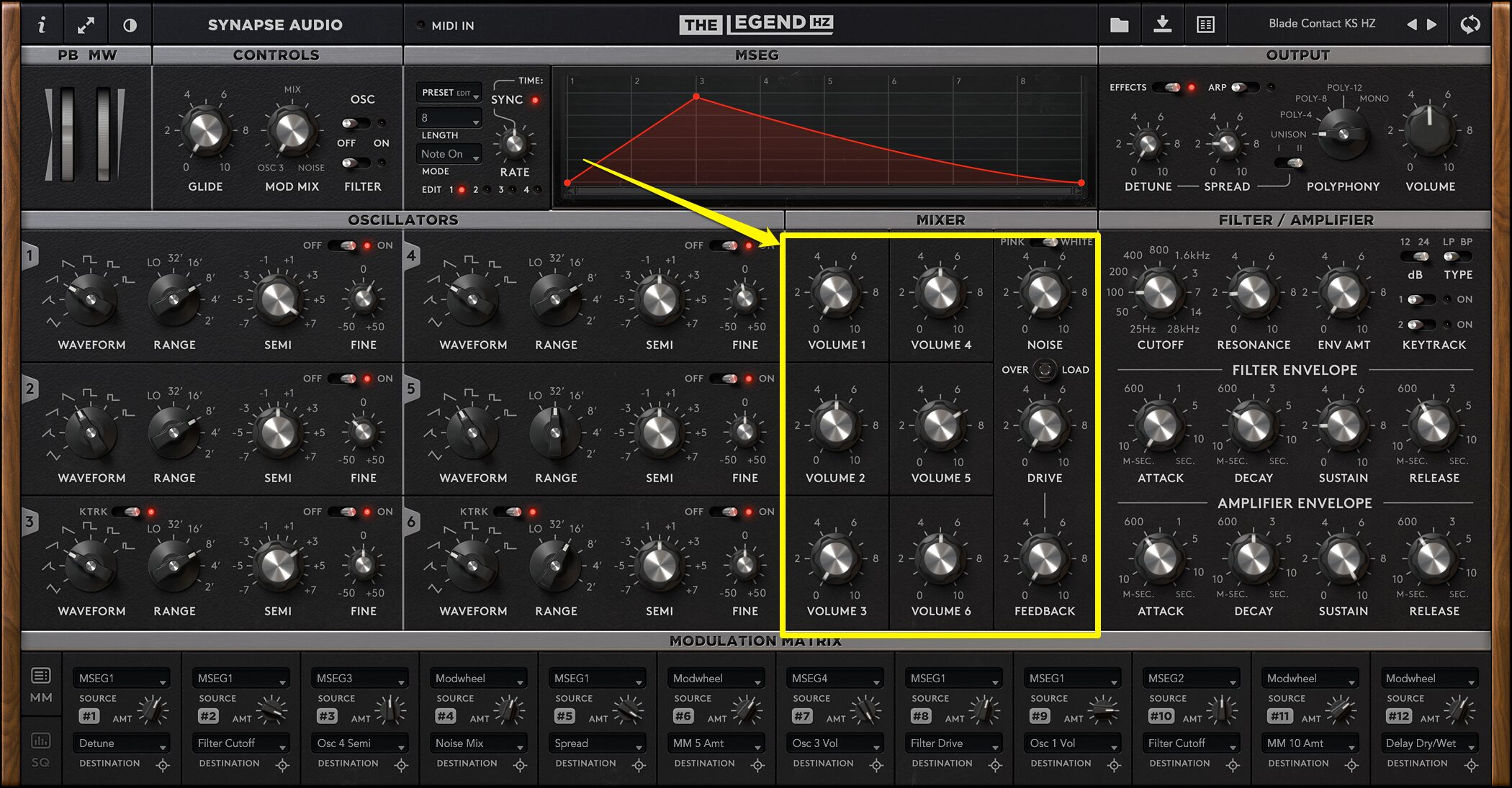Viewport: 1512px width, 788px height.
Task: Click the Filter Cutoff slot #10 crosshair
Action: click(x=1233, y=765)
